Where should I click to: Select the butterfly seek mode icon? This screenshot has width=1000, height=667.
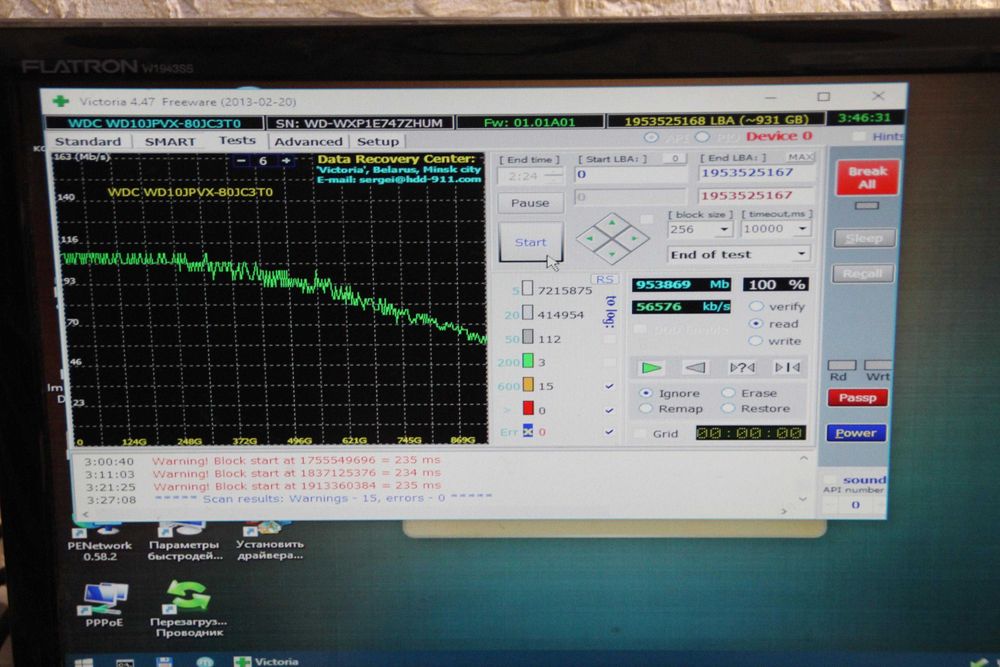787,367
